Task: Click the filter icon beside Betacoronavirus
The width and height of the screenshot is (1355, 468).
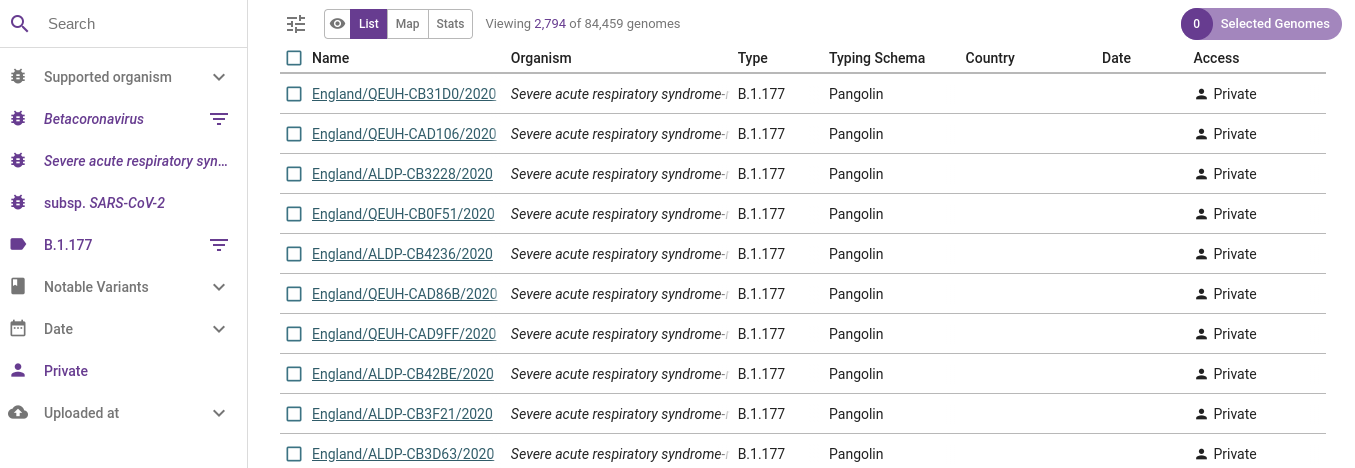Action: [219, 119]
